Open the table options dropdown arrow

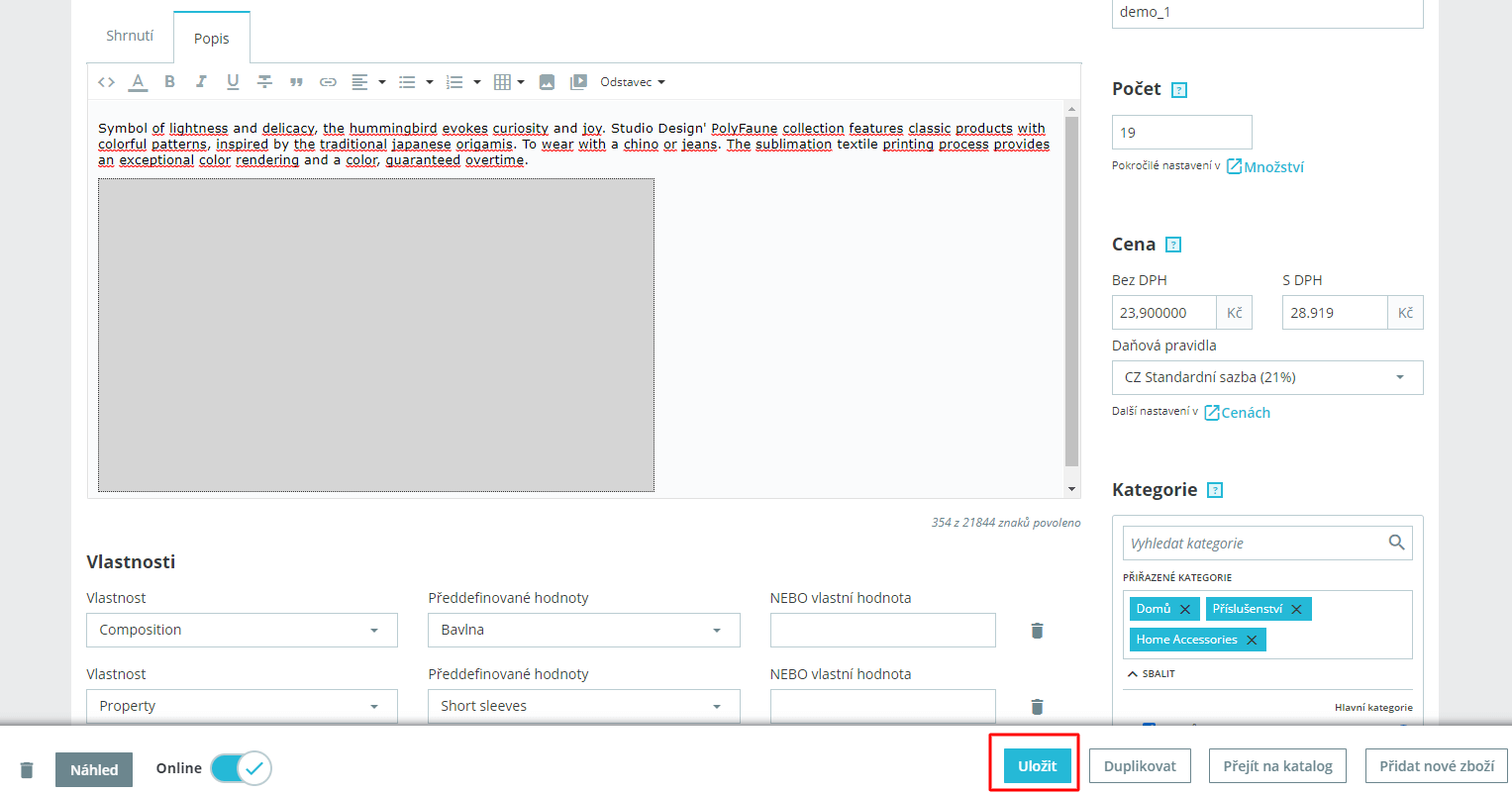(521, 82)
